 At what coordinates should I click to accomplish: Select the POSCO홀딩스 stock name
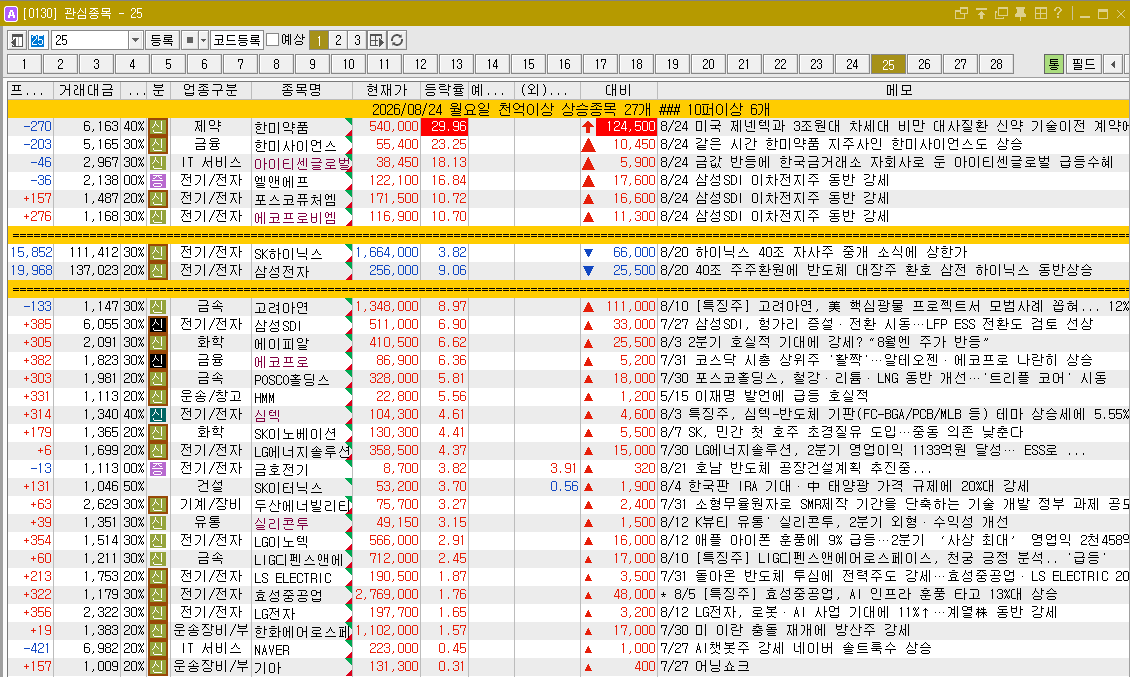[x=291, y=379]
